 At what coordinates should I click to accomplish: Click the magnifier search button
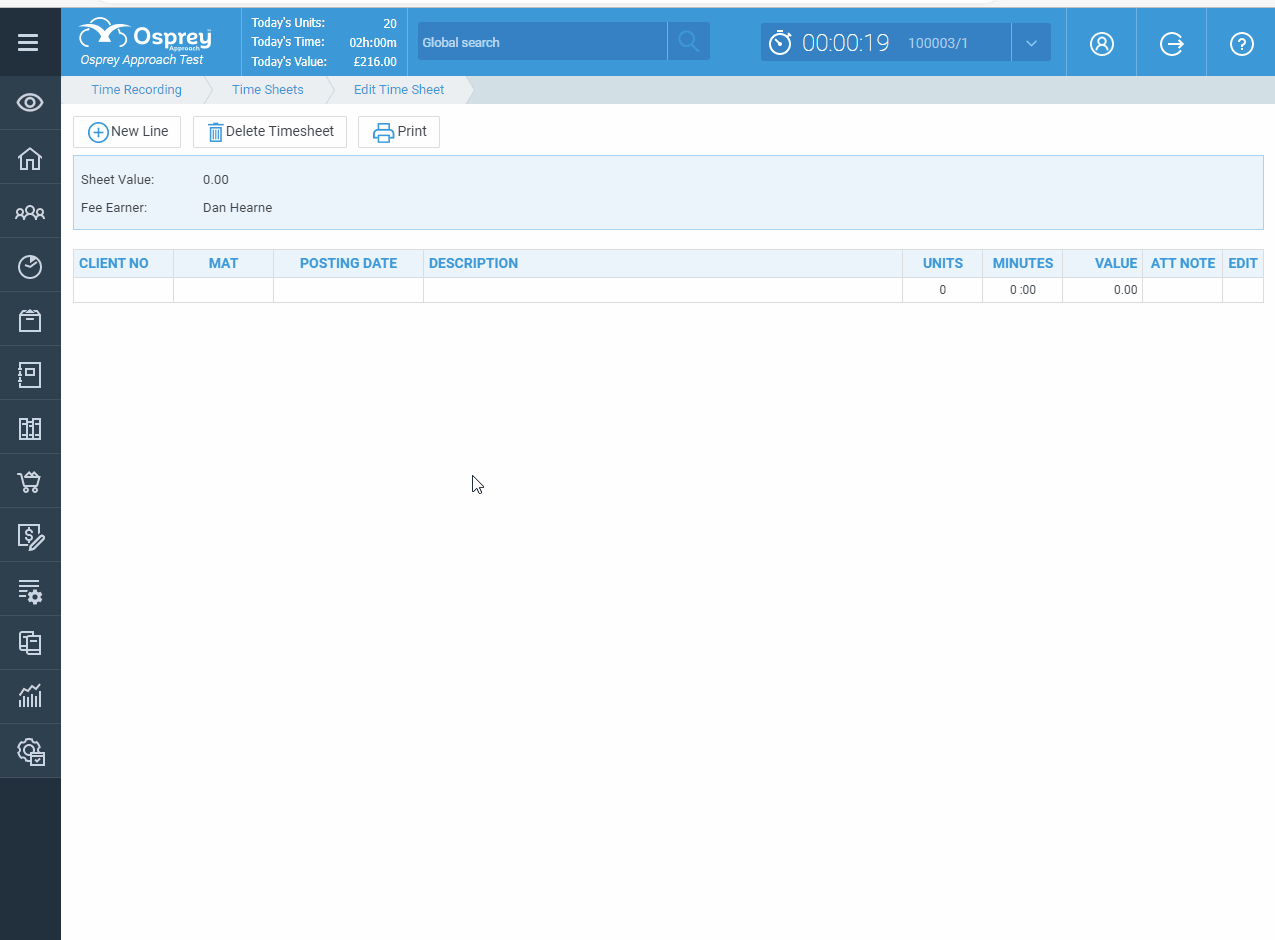[x=689, y=41]
